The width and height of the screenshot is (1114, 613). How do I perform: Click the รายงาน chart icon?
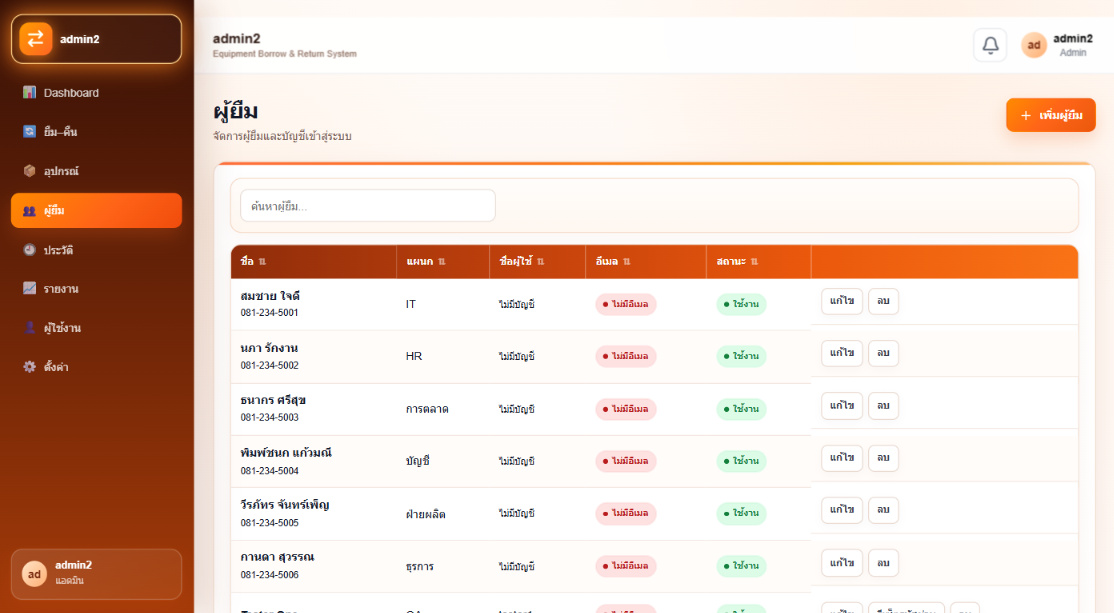29,288
